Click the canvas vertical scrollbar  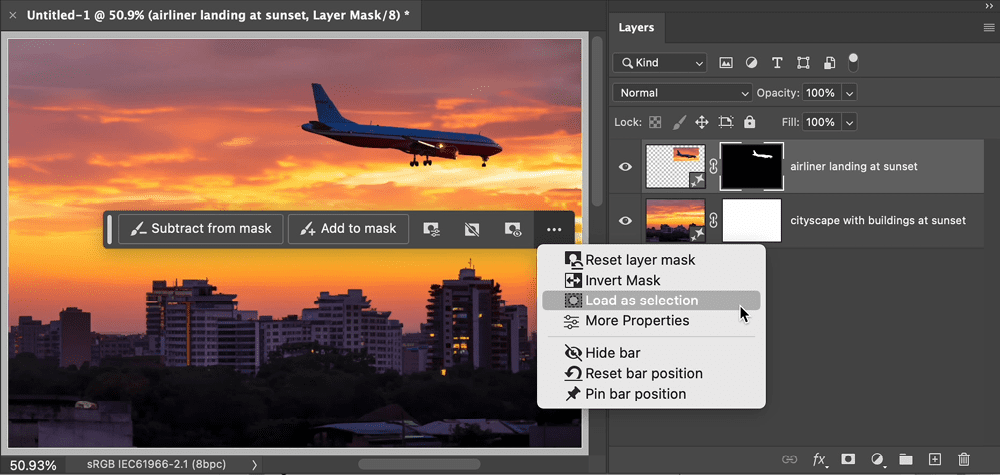(597, 121)
